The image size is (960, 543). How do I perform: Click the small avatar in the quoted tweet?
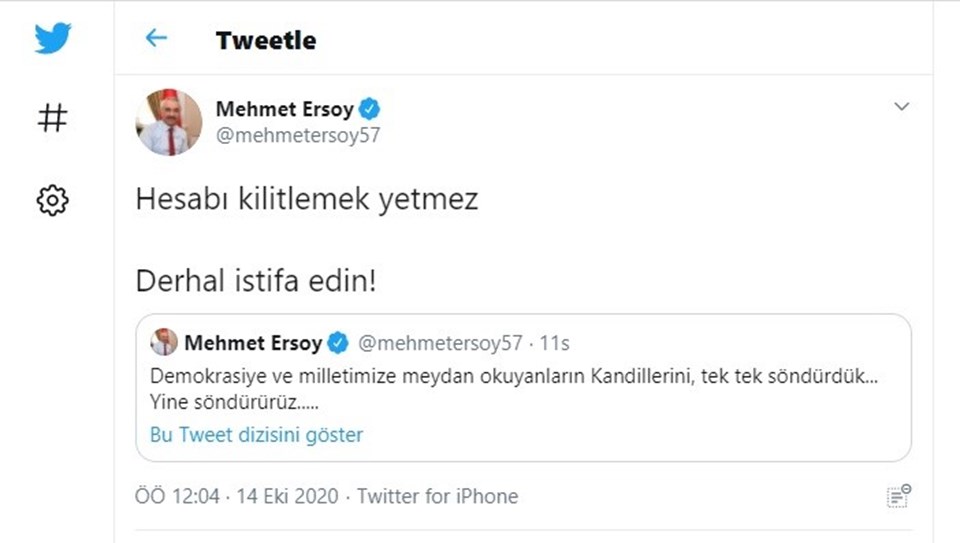pos(163,343)
